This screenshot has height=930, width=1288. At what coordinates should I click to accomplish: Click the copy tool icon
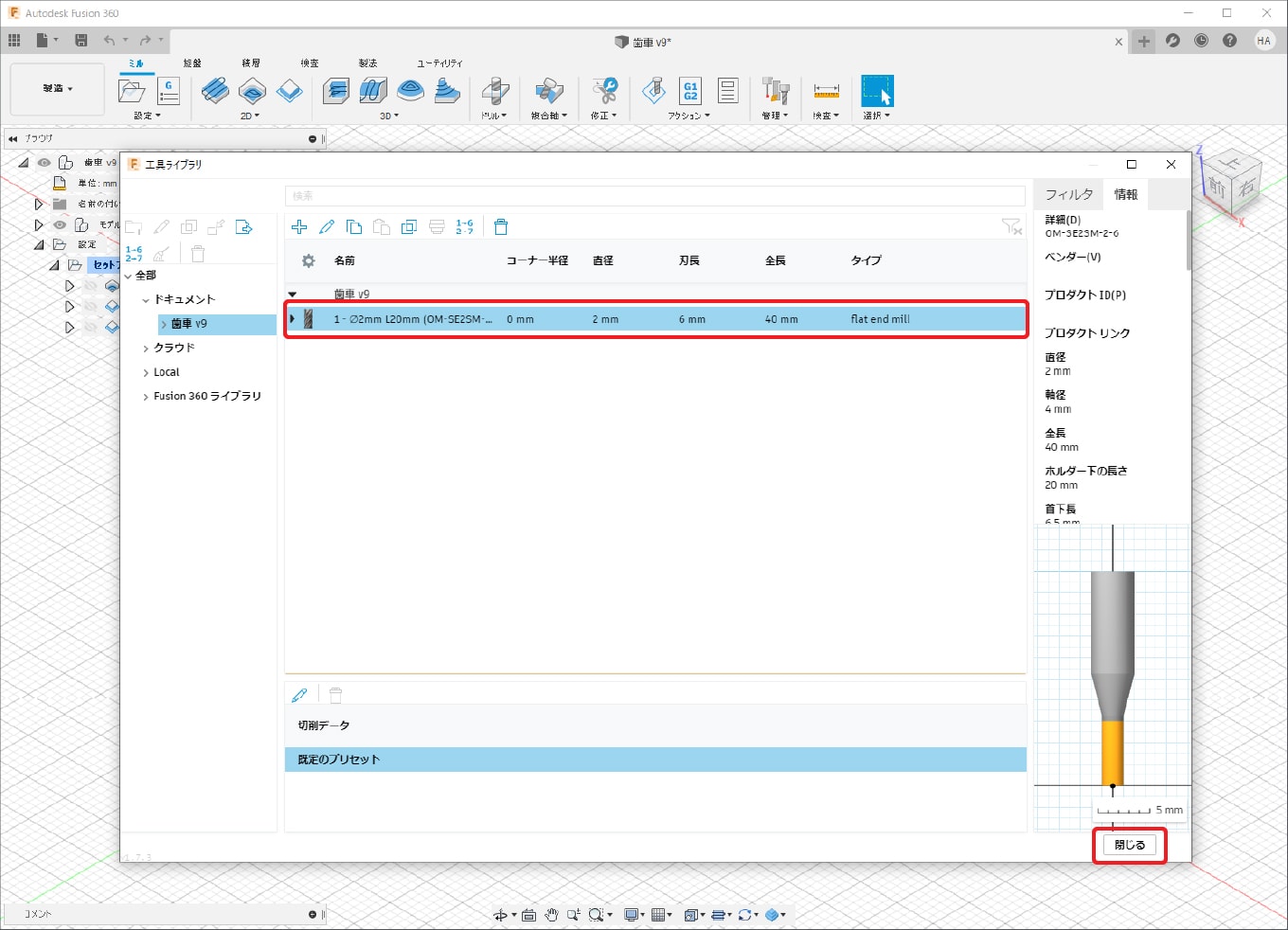point(354,227)
